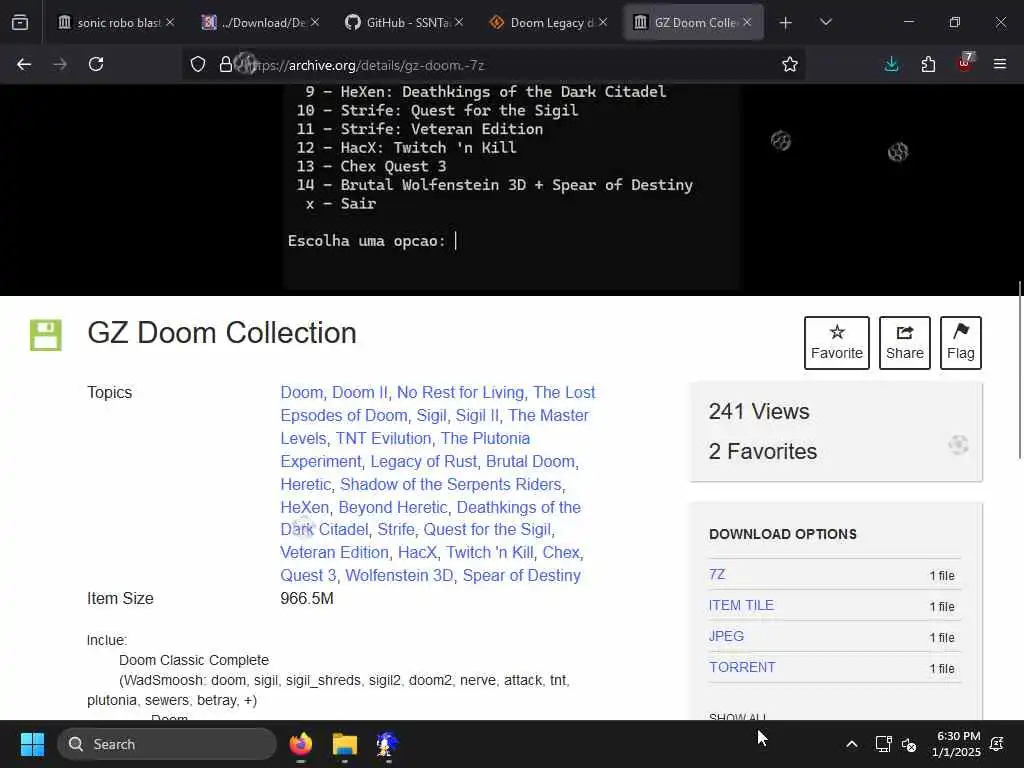This screenshot has width=1024, height=768.
Task: Open the Sigil II topic link
Action: click(x=477, y=415)
